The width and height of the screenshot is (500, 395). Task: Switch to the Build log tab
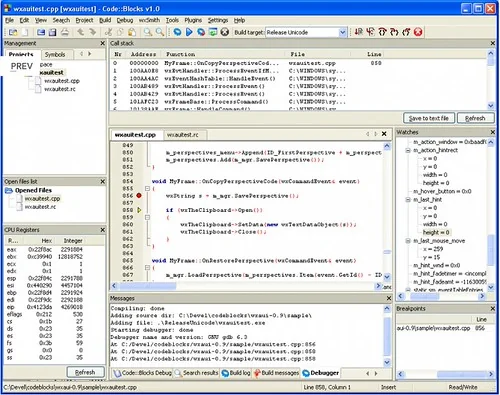(236, 373)
